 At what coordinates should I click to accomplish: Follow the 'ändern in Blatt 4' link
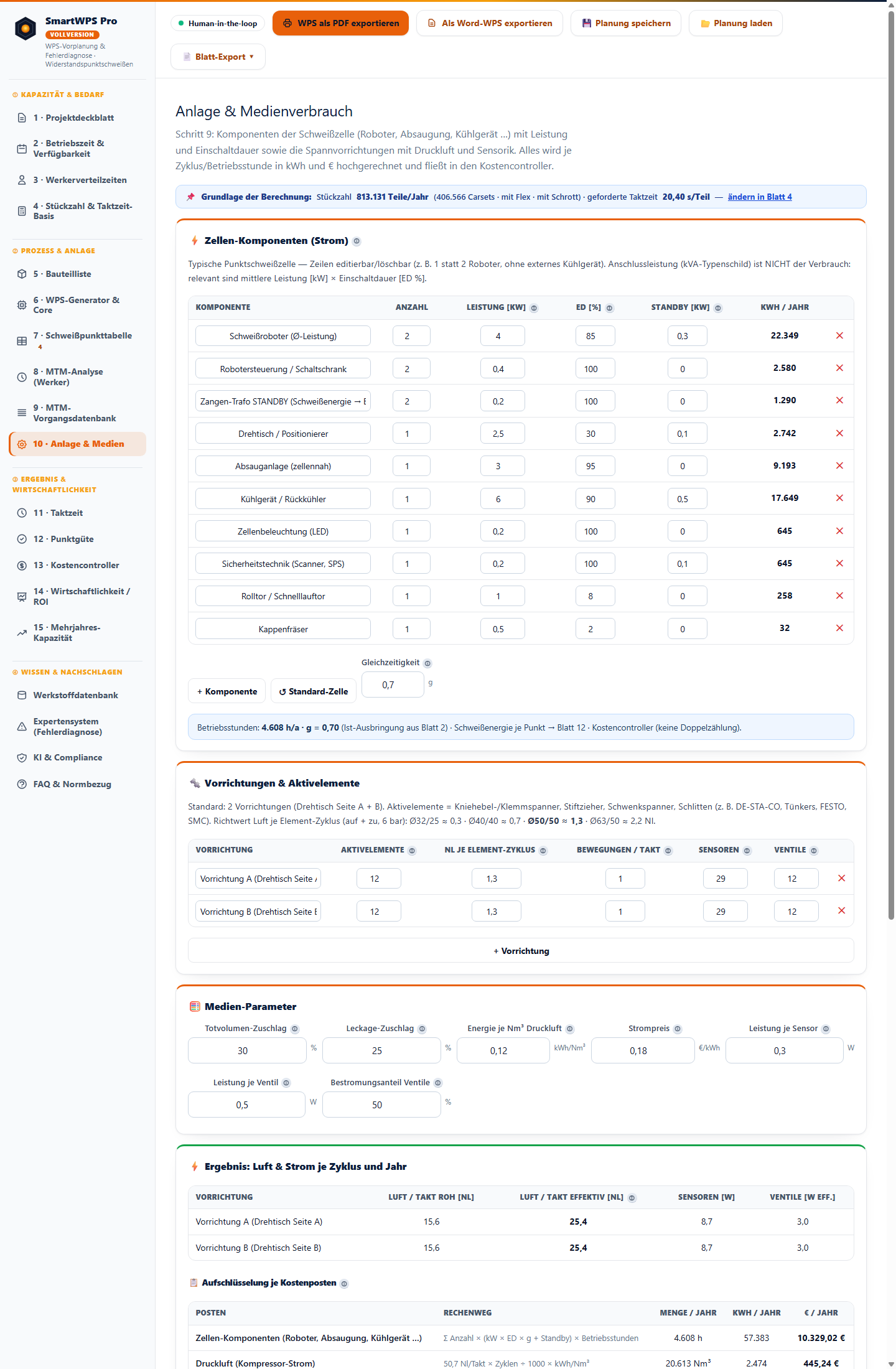click(x=760, y=197)
